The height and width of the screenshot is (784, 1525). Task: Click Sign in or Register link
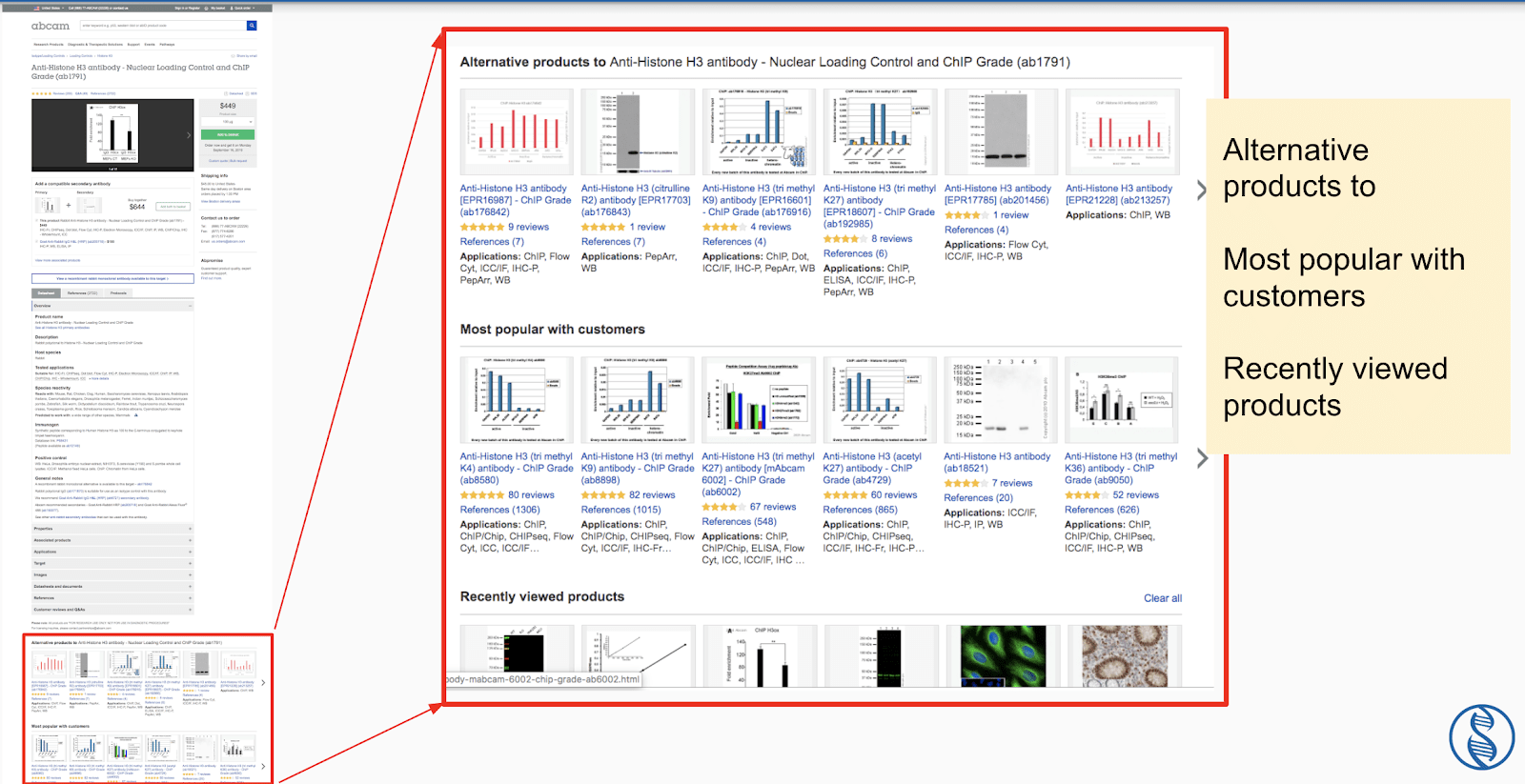(x=188, y=8)
